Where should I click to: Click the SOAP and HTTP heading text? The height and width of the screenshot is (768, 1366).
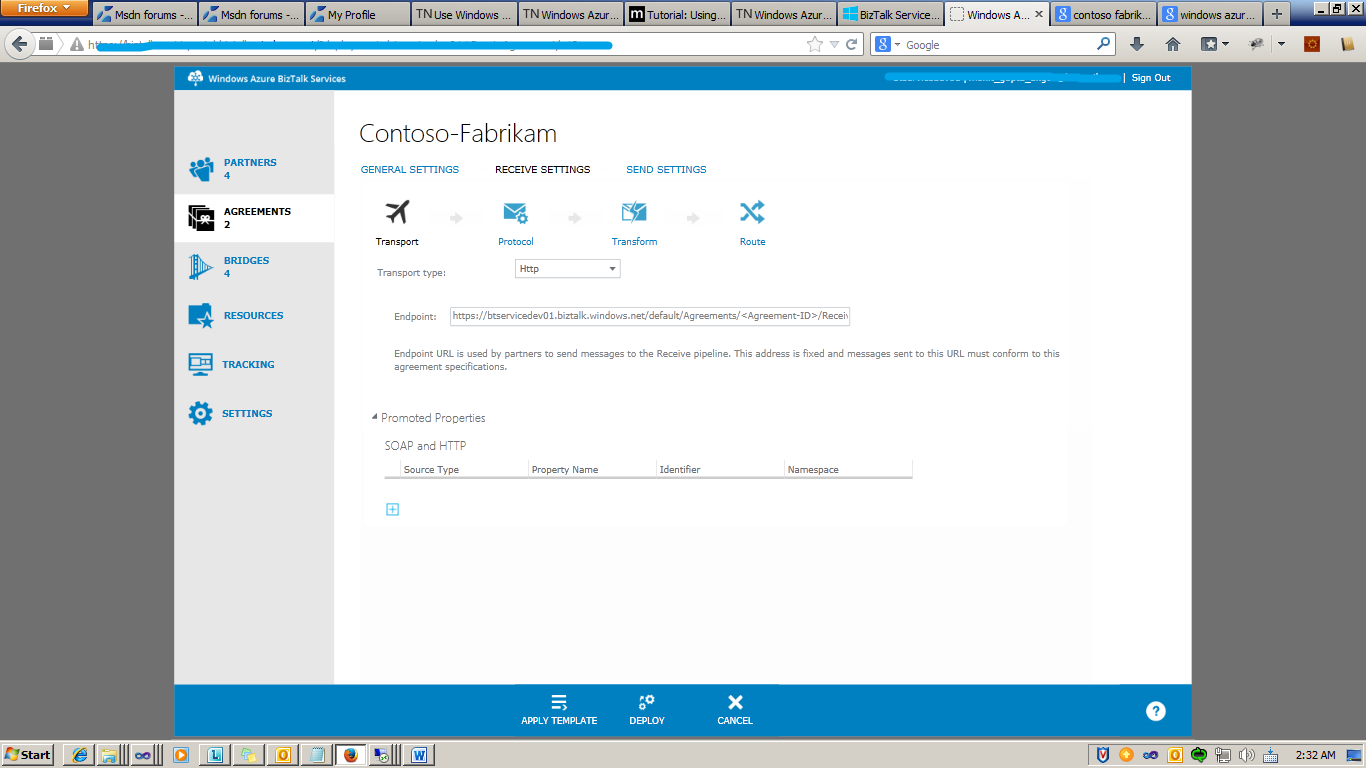[x=425, y=446]
